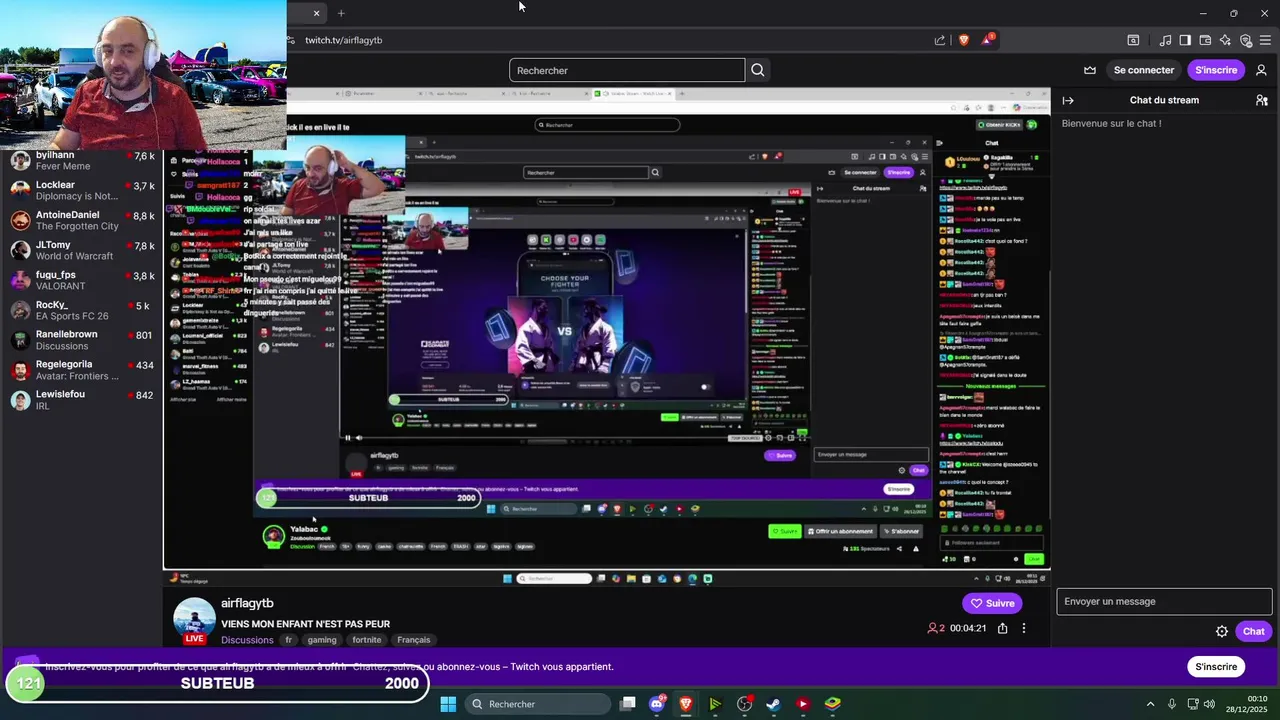This screenshot has width=1280, height=720.
Task: Open RocKy_ EA Sports FC 26 channel
Action: point(82,310)
